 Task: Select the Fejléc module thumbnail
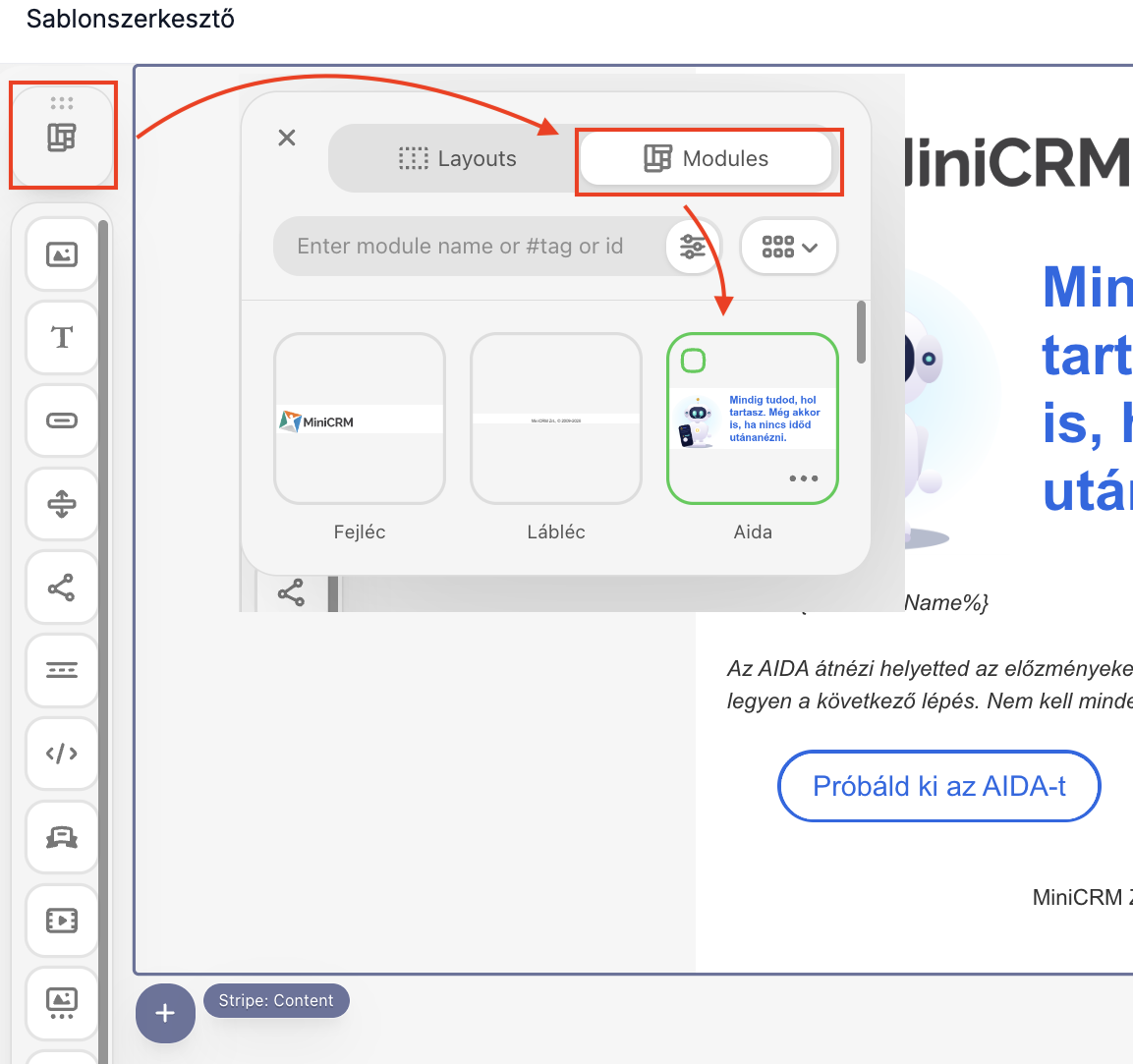[x=359, y=419]
